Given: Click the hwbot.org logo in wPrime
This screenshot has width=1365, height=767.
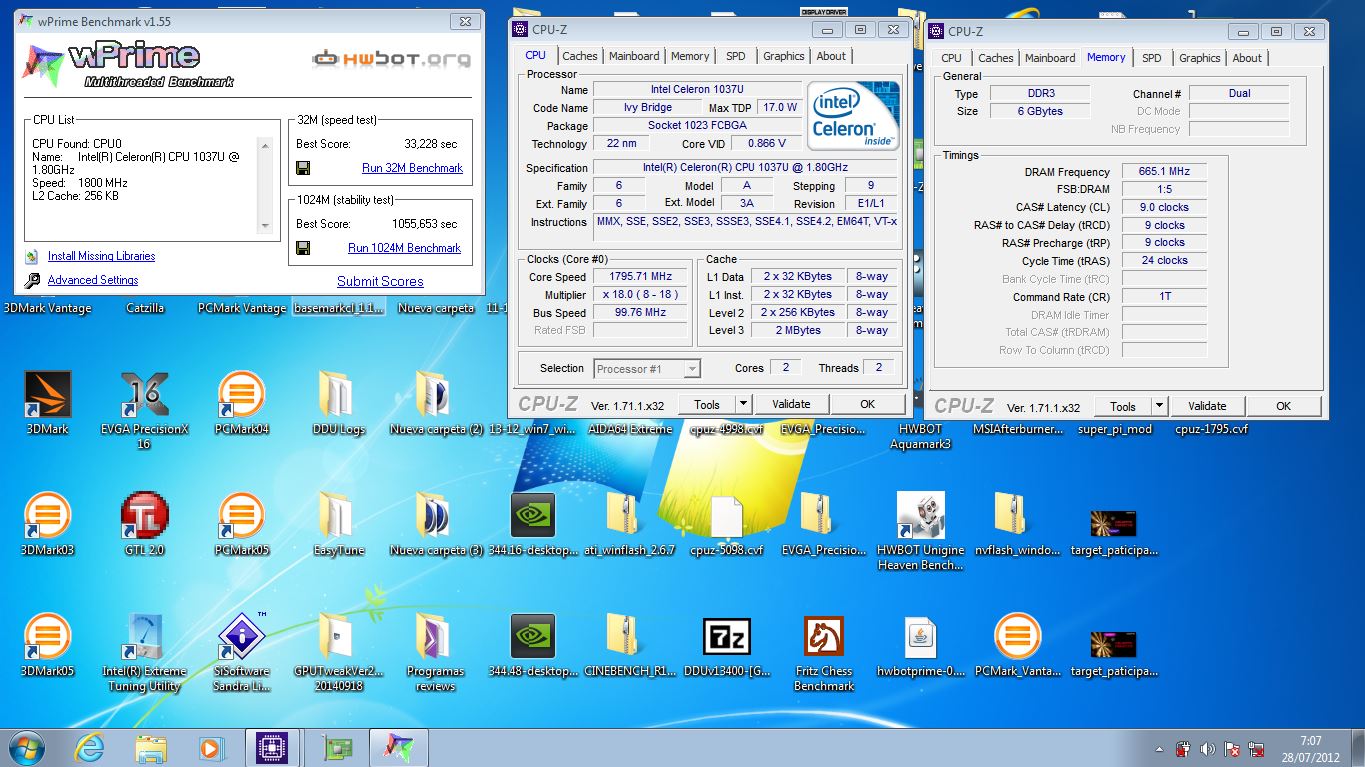Looking at the screenshot, I should 391,58.
